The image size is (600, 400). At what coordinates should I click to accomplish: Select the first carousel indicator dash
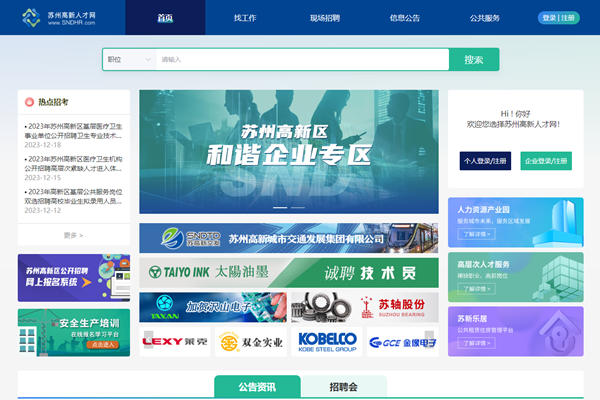(280, 207)
